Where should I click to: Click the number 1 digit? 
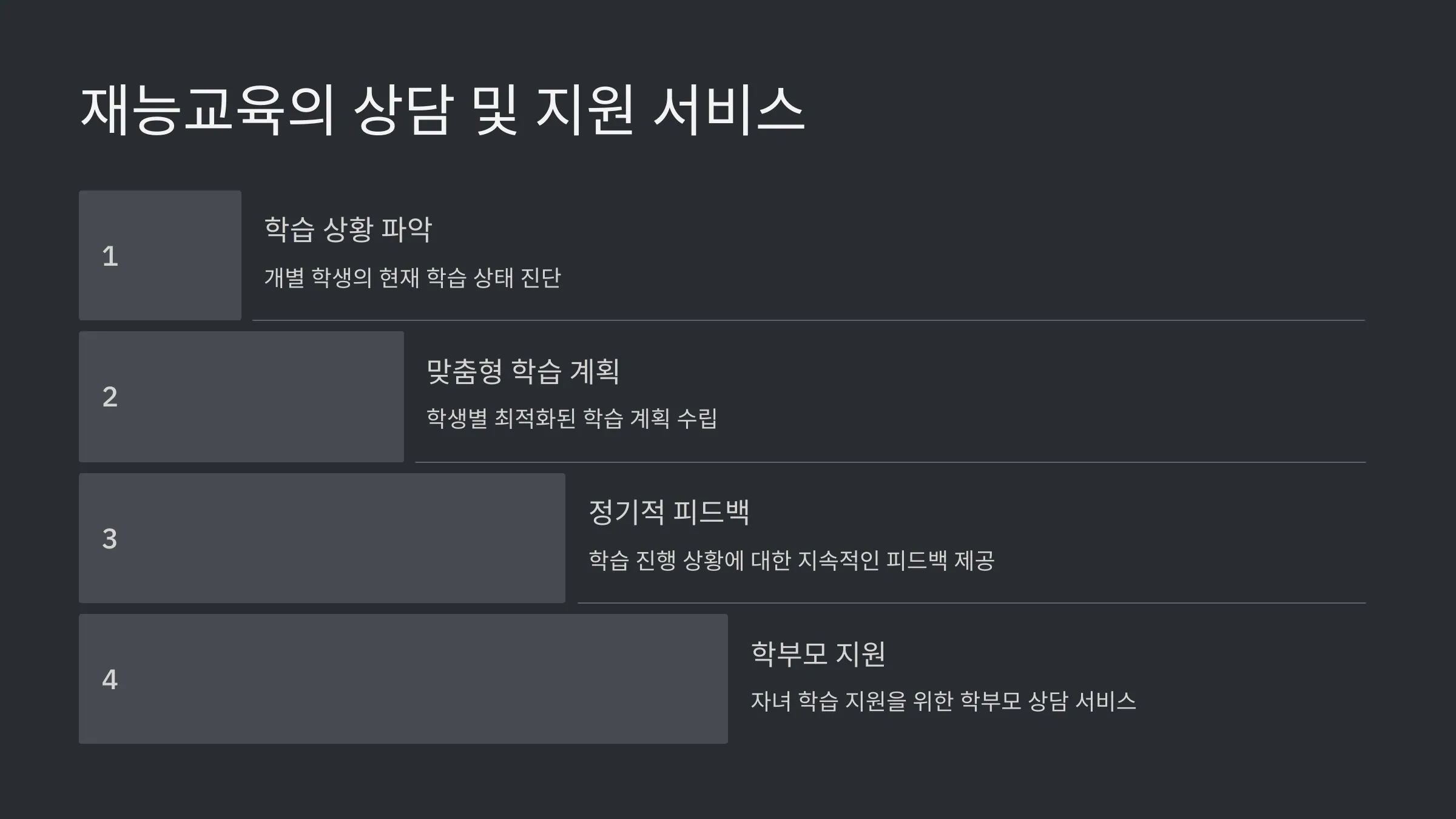tap(110, 256)
